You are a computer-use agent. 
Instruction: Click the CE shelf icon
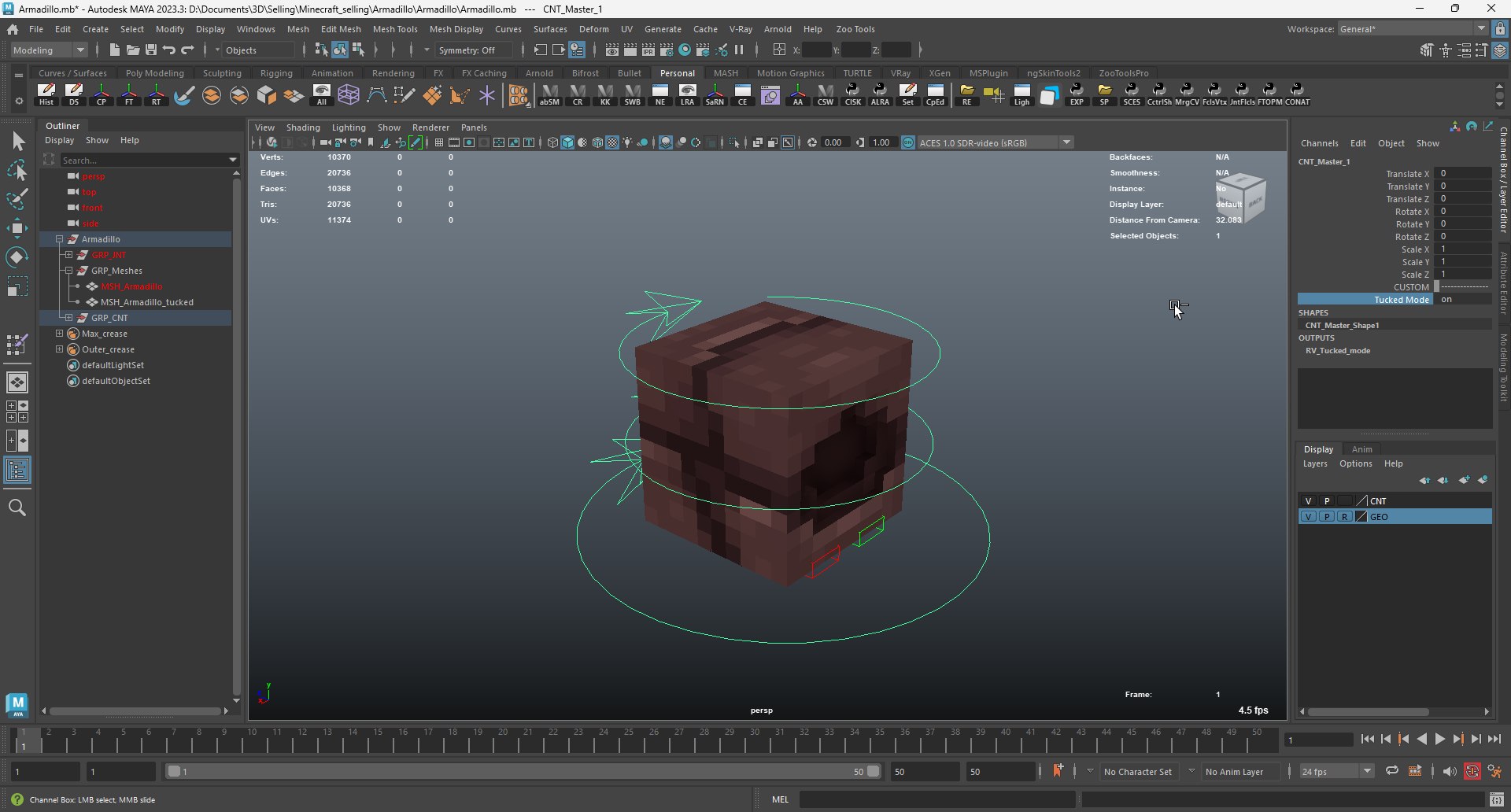pyautogui.click(x=742, y=94)
